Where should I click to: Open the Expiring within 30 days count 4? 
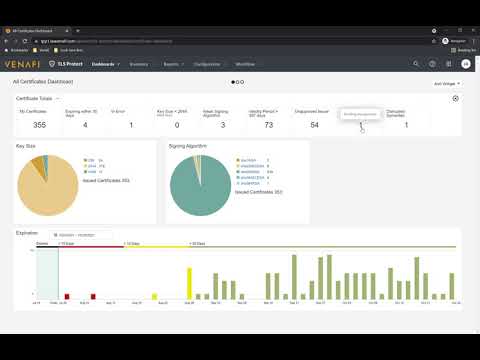click(85, 125)
